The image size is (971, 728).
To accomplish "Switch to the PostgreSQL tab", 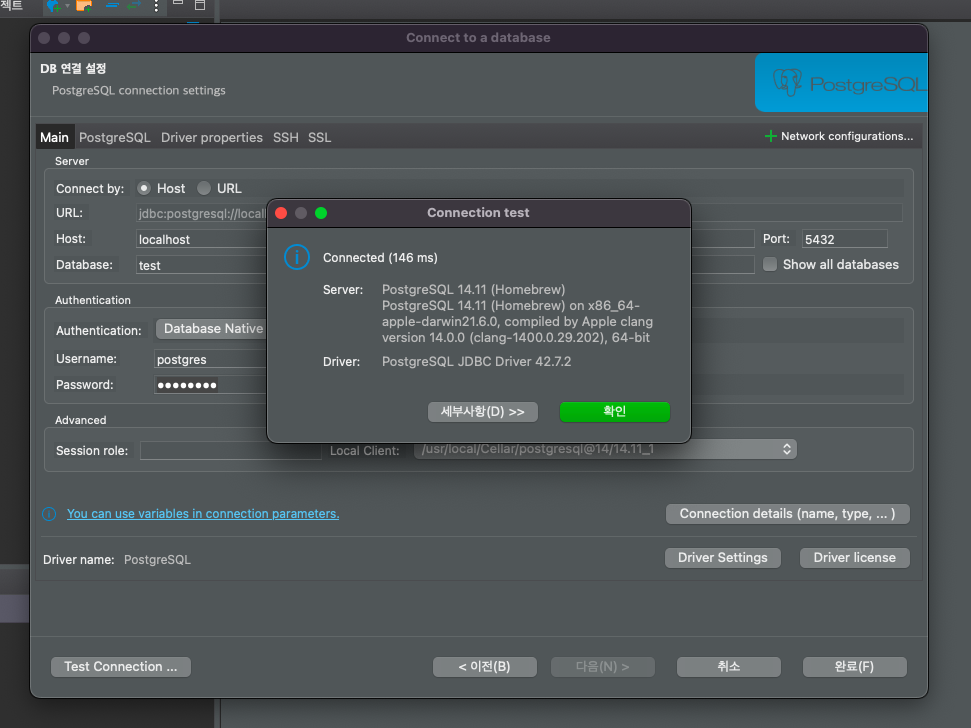I will click(115, 137).
